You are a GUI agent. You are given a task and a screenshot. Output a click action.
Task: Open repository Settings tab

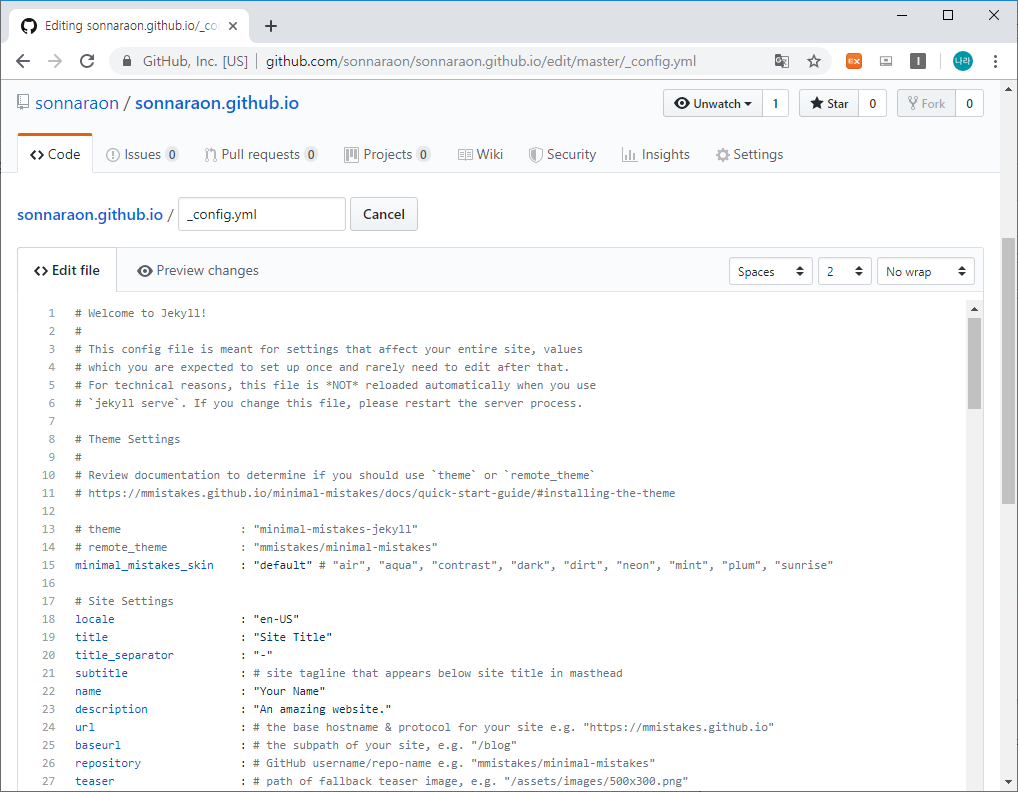pyautogui.click(x=749, y=155)
